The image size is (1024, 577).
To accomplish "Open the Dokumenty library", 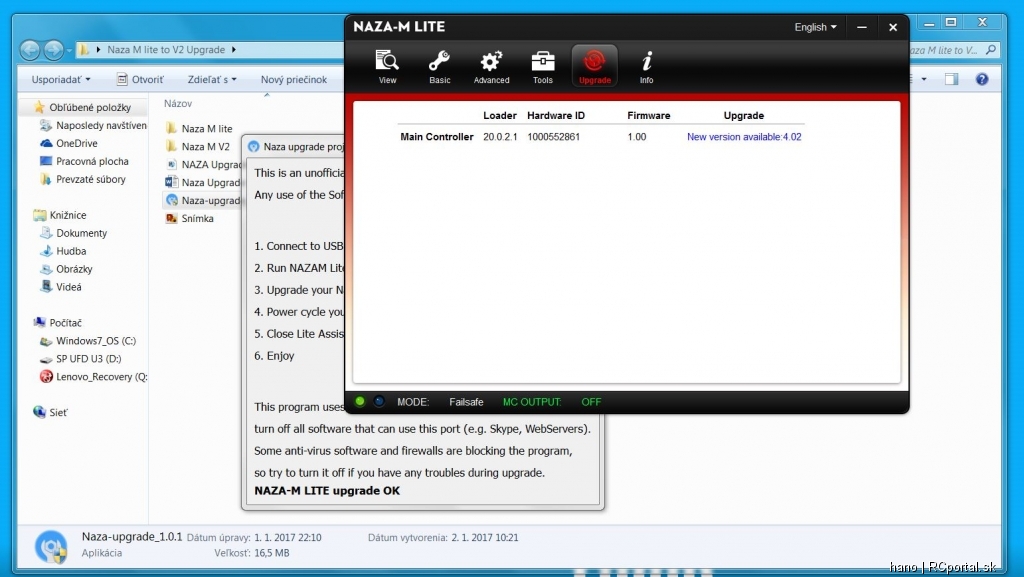I will [73, 233].
